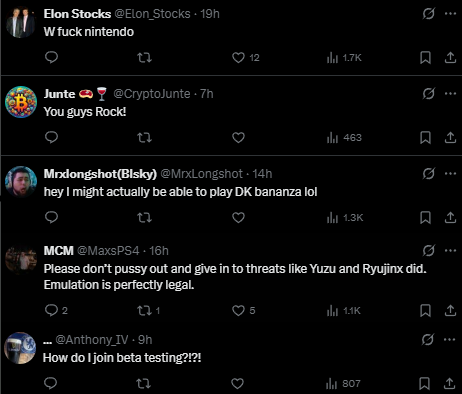The image size is (462, 394).
Task: Open the 16h timestamp on MCM's tweet
Action: click(x=159, y=251)
